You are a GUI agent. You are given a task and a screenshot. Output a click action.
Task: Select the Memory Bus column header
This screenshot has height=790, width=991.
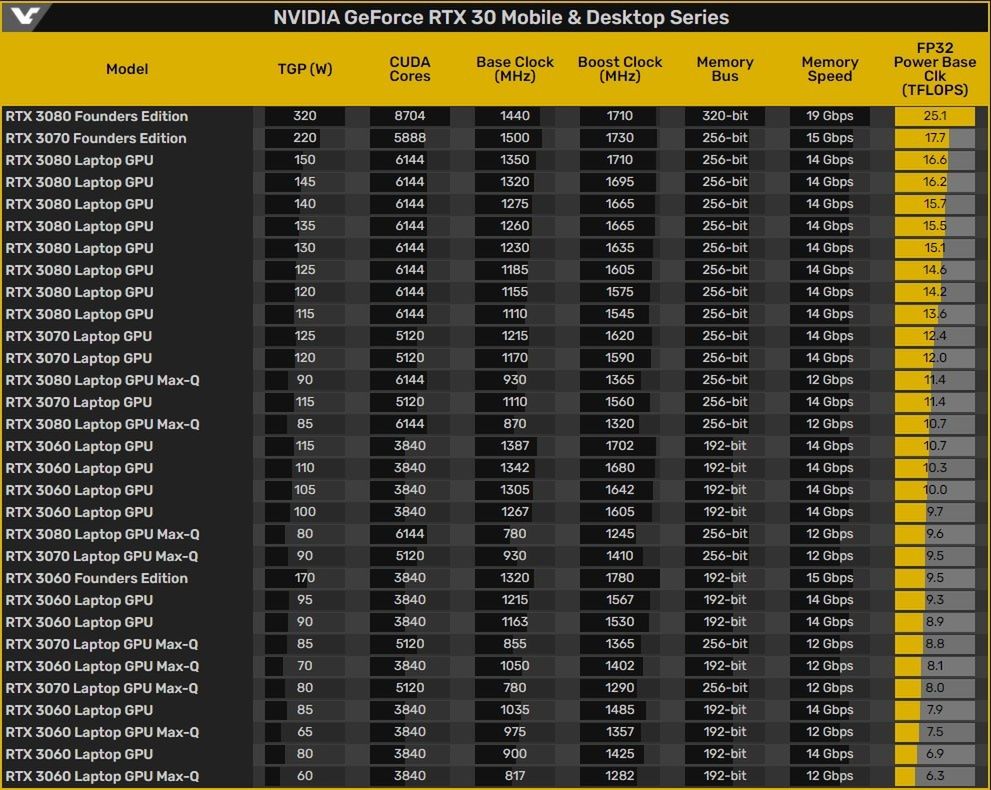click(724, 69)
